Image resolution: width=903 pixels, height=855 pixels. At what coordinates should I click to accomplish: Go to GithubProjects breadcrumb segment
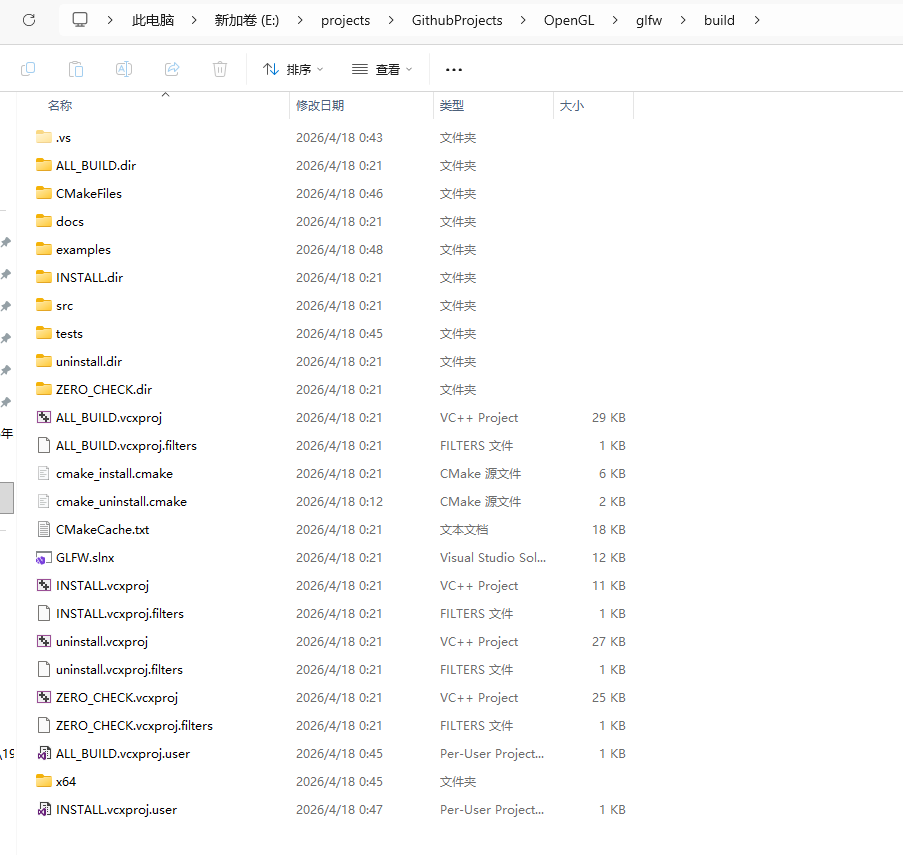457,20
